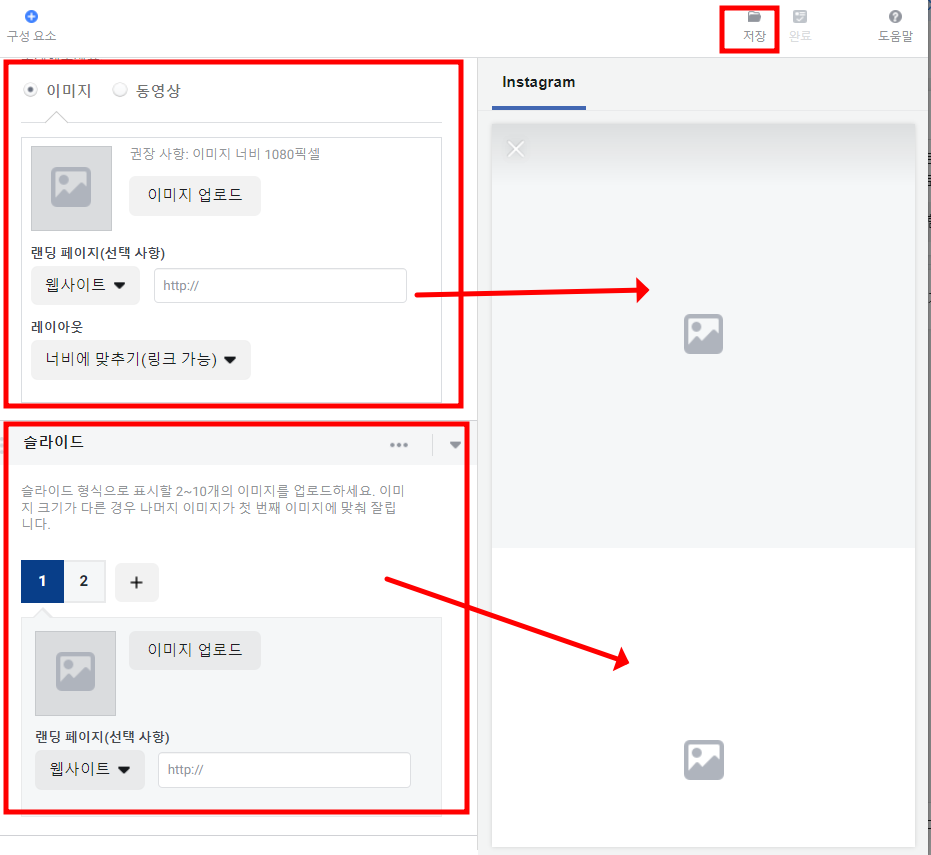
Task: Close the Instagram preview with the X icon
Action: coord(515,148)
